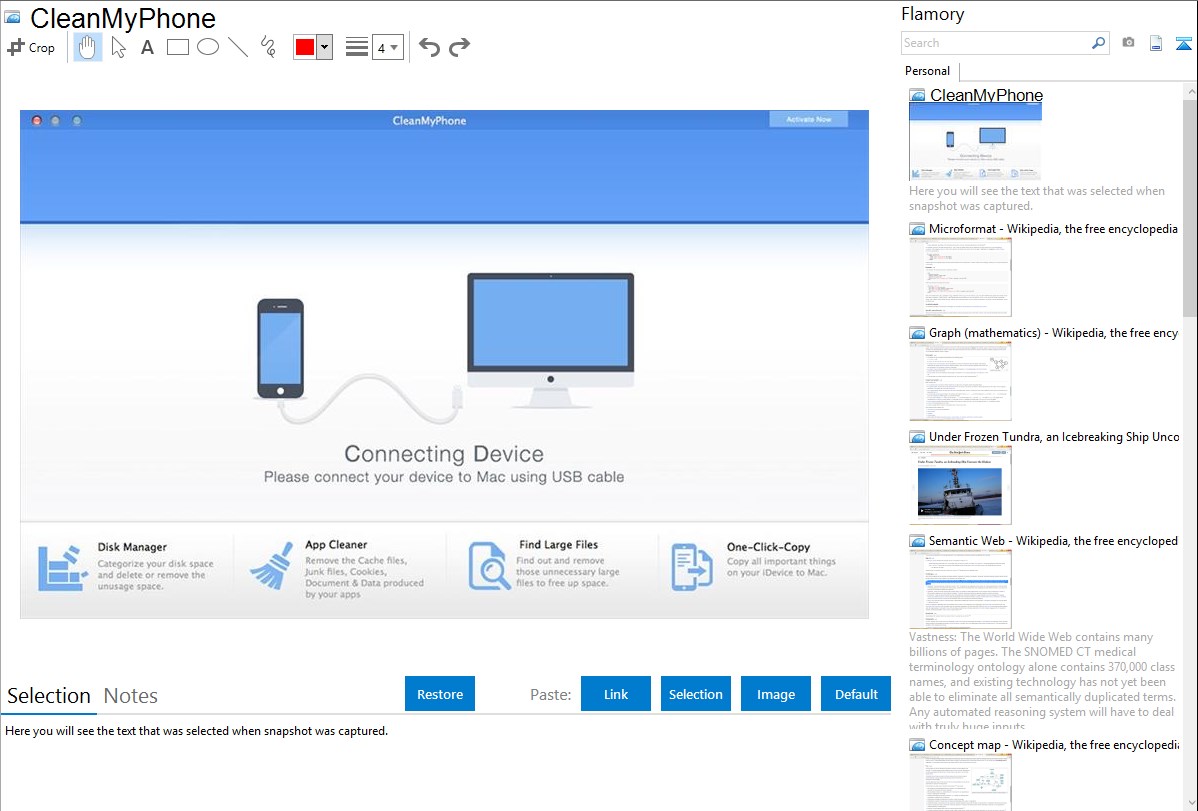Select the icebreaking ship thumbnail
The height and width of the screenshot is (811, 1198).
pyautogui.click(x=960, y=485)
